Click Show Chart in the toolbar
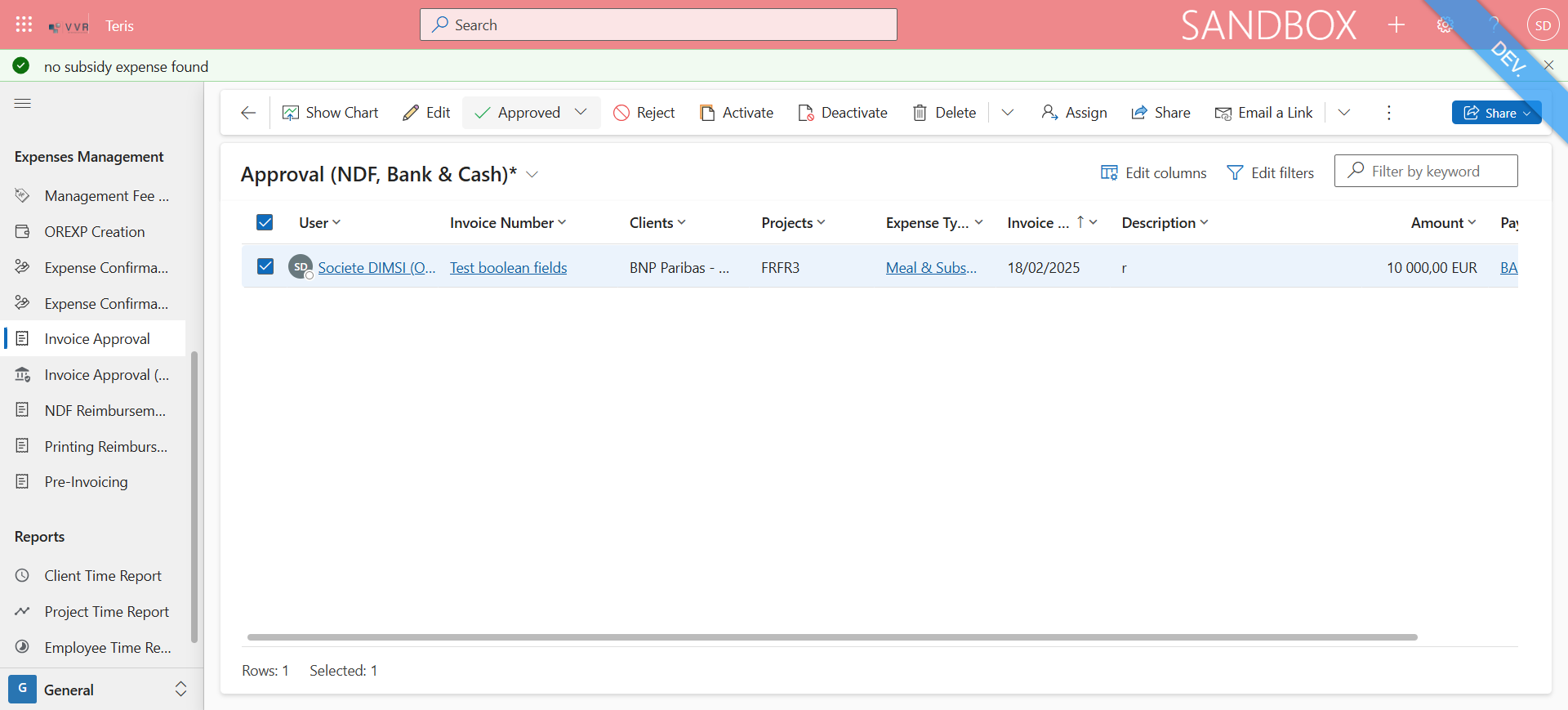 pyautogui.click(x=330, y=113)
